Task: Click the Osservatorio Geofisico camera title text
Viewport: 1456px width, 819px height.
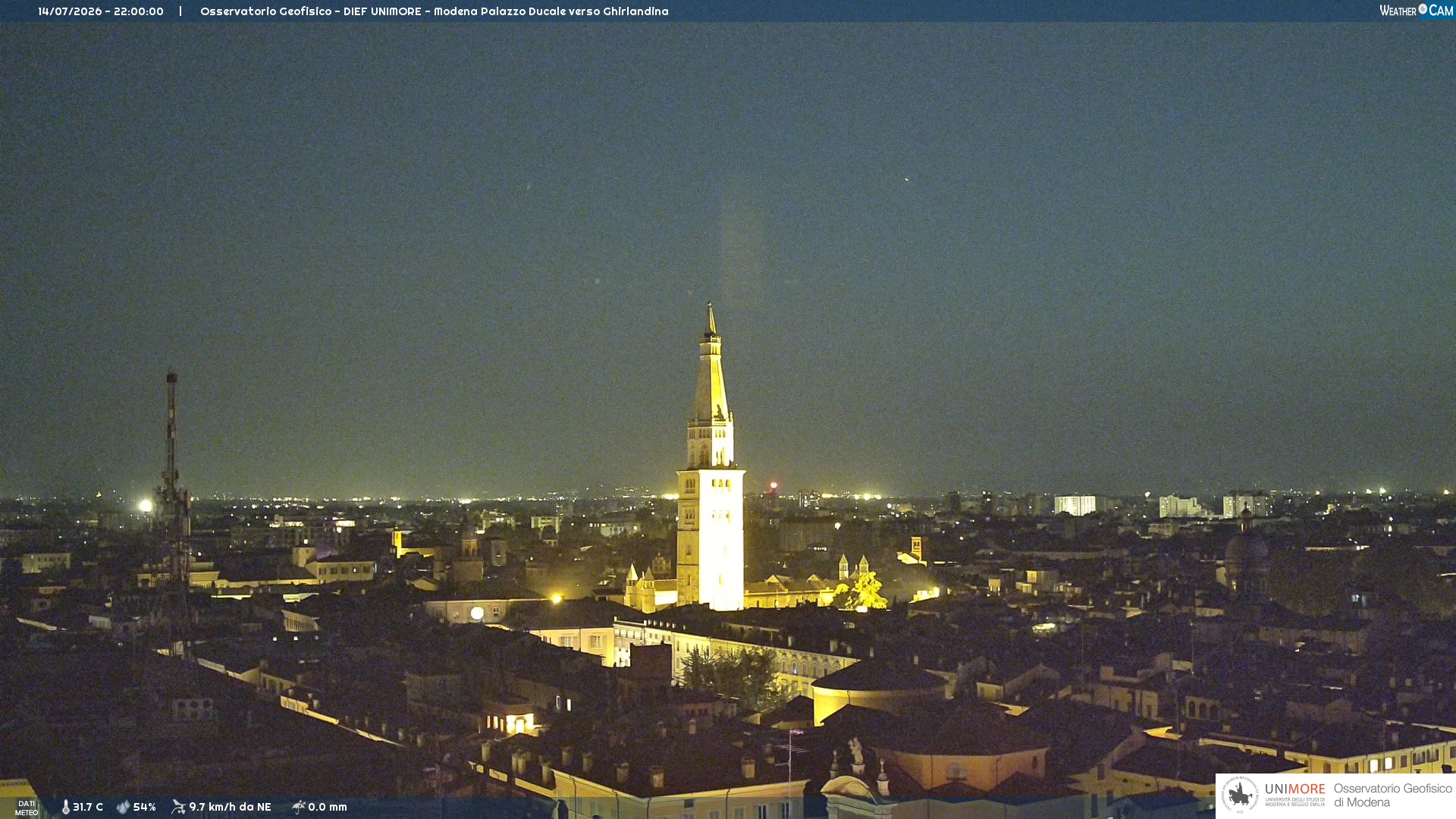Action: pyautogui.click(x=434, y=11)
